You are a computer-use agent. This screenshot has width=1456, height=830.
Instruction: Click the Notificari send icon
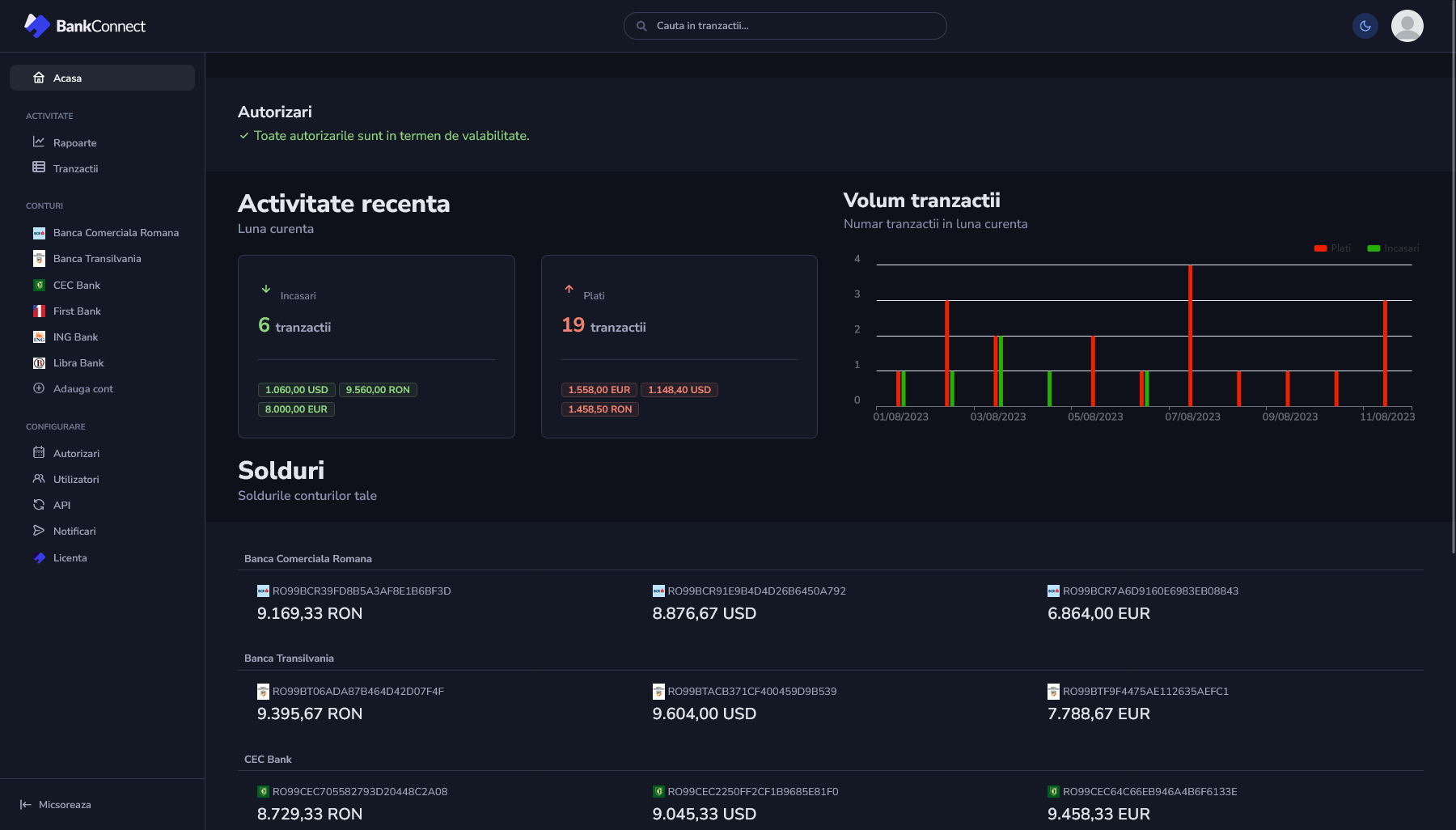coord(39,530)
